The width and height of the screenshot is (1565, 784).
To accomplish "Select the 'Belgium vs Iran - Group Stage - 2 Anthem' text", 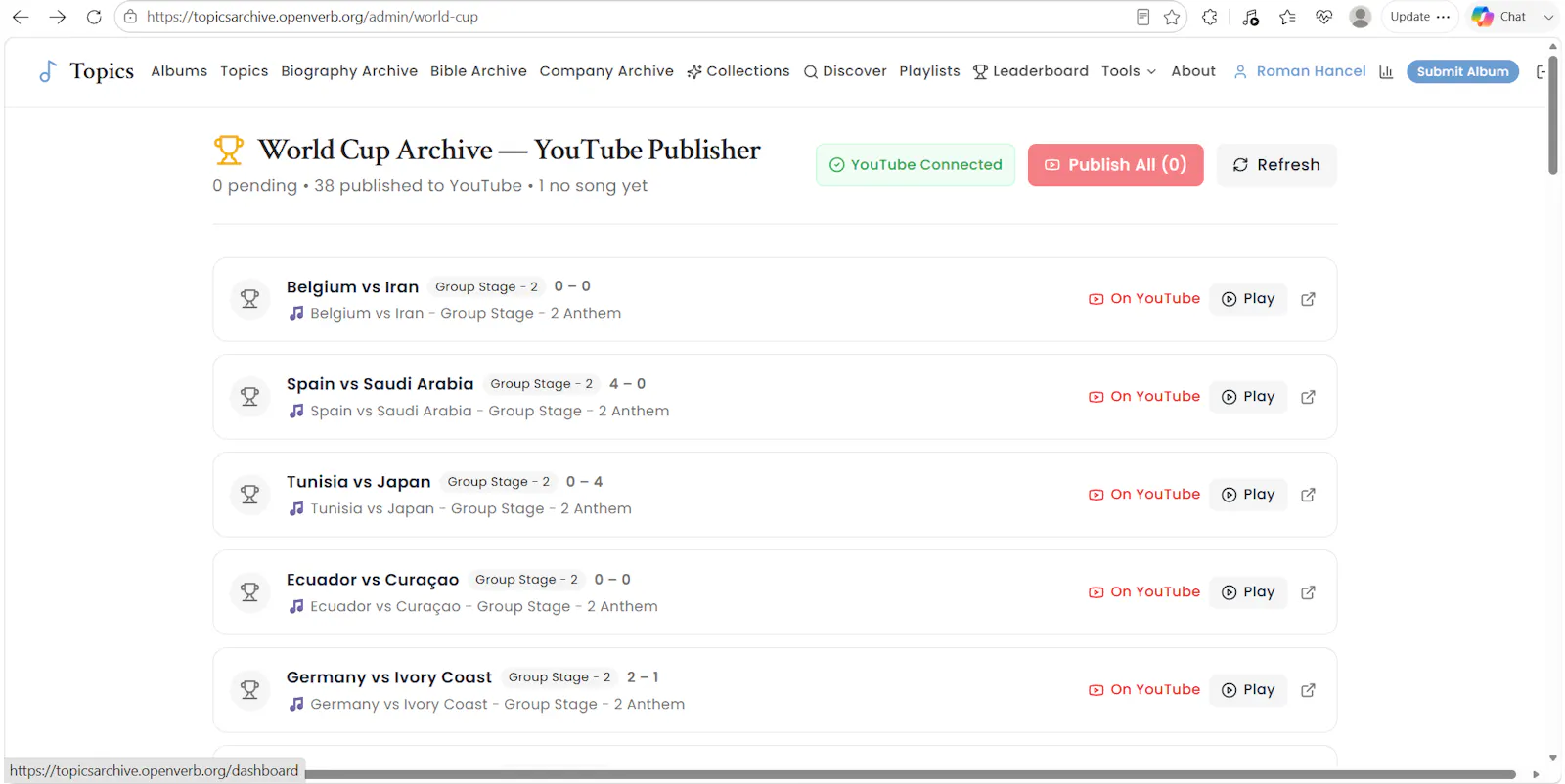I will (x=466, y=314).
